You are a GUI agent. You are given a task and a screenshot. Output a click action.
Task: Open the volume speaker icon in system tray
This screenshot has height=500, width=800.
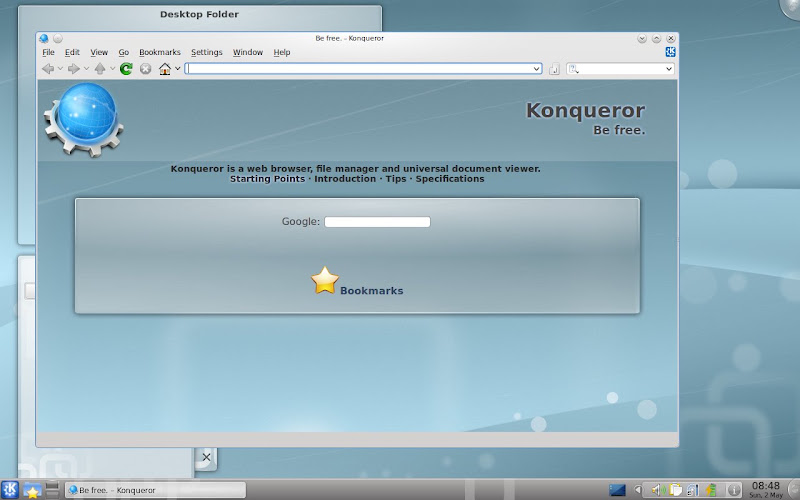(x=657, y=490)
